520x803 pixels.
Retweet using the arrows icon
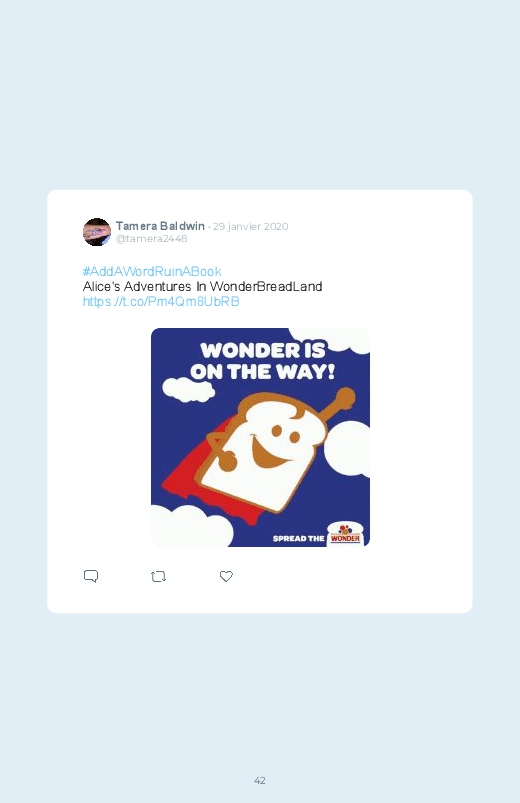pos(158,577)
